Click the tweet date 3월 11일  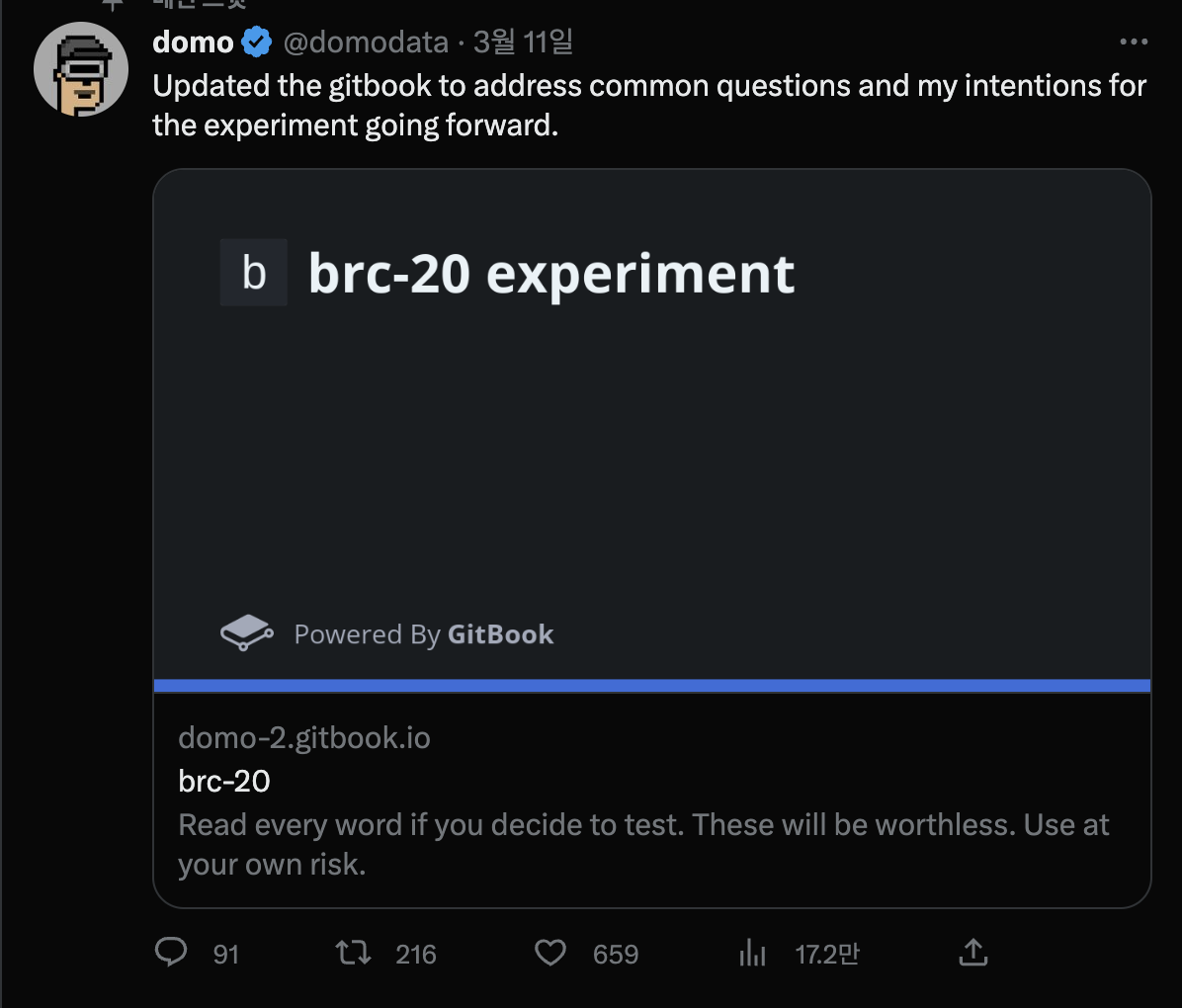[x=523, y=42]
